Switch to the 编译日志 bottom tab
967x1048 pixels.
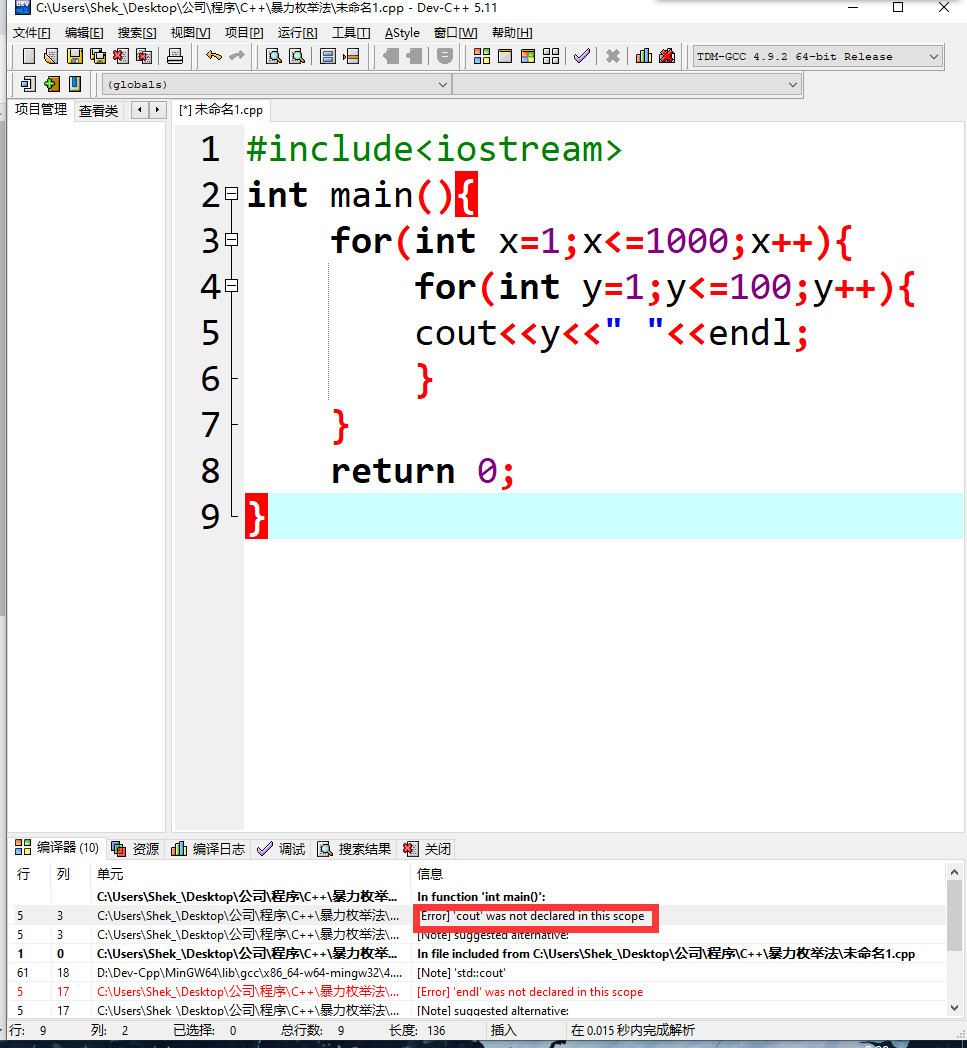(209, 849)
